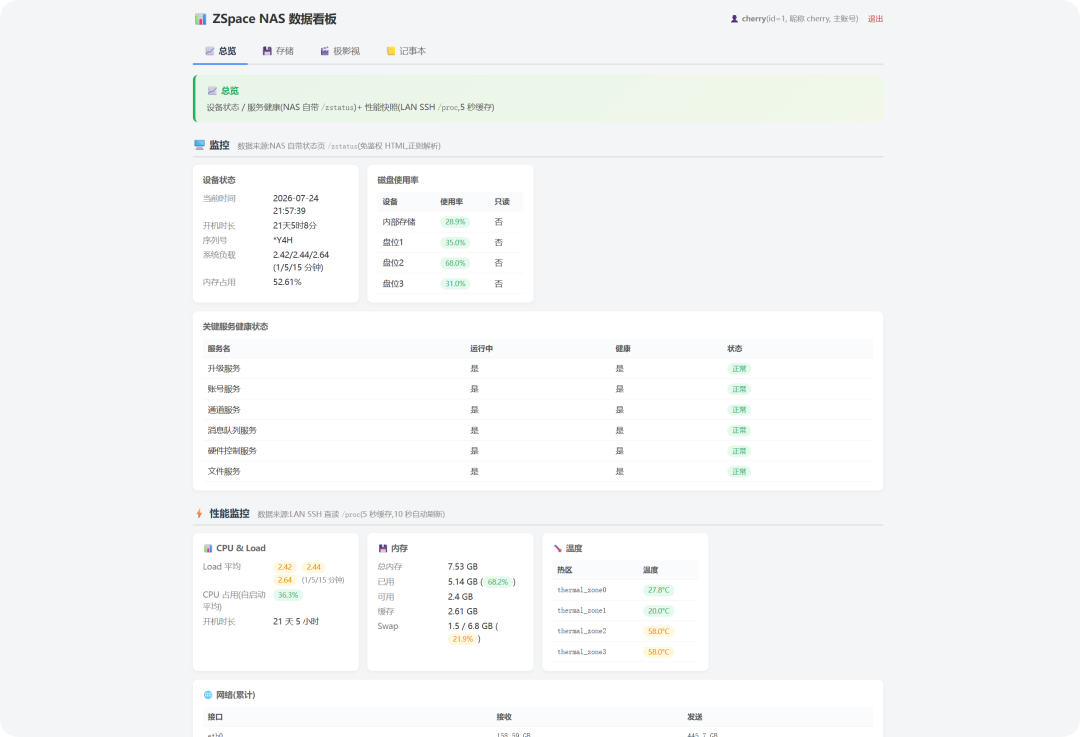
Task: Click the 21.9% swap usage badge
Action: 463,639
